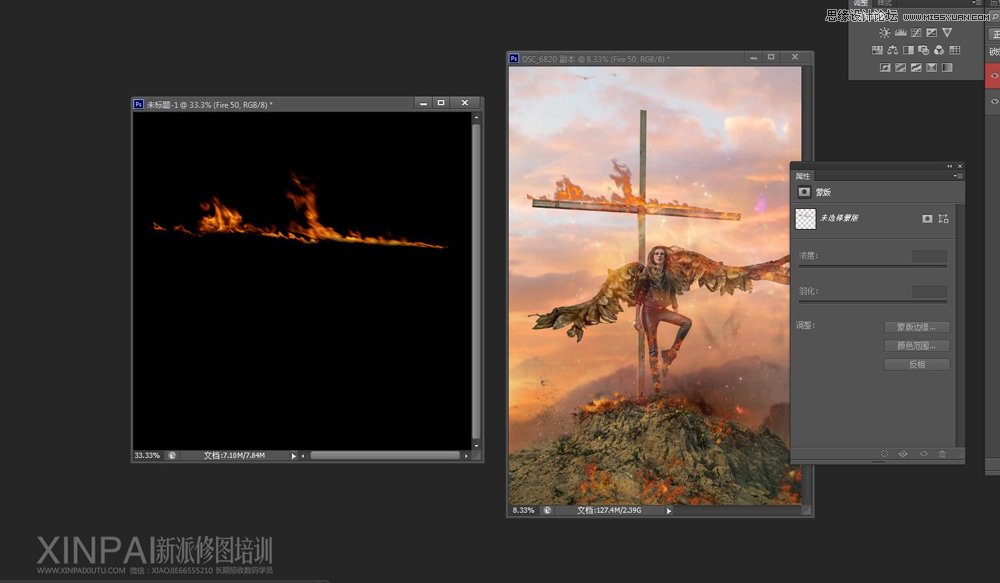
Task: Add a Selective Color adjustment
Action: click(932, 68)
